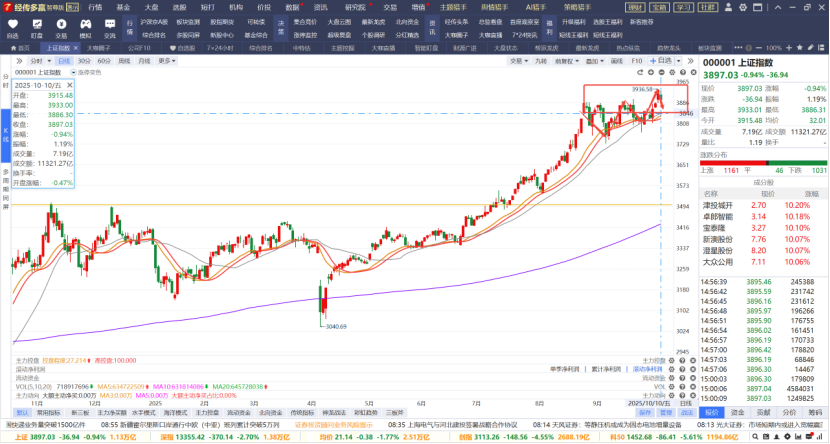Click the 盯盘 market watch icon
830x444 pixels.
tap(37, 25)
